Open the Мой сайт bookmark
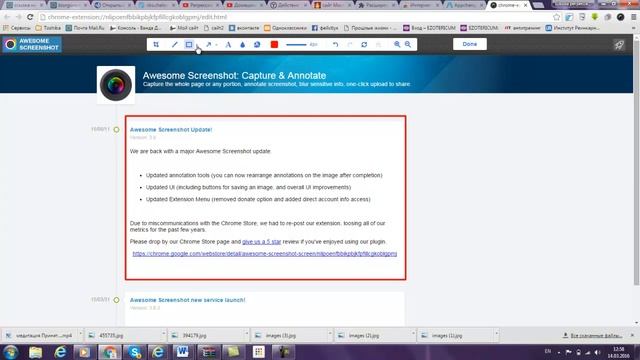Viewport: 640px width, 360px height. [x=184, y=28]
